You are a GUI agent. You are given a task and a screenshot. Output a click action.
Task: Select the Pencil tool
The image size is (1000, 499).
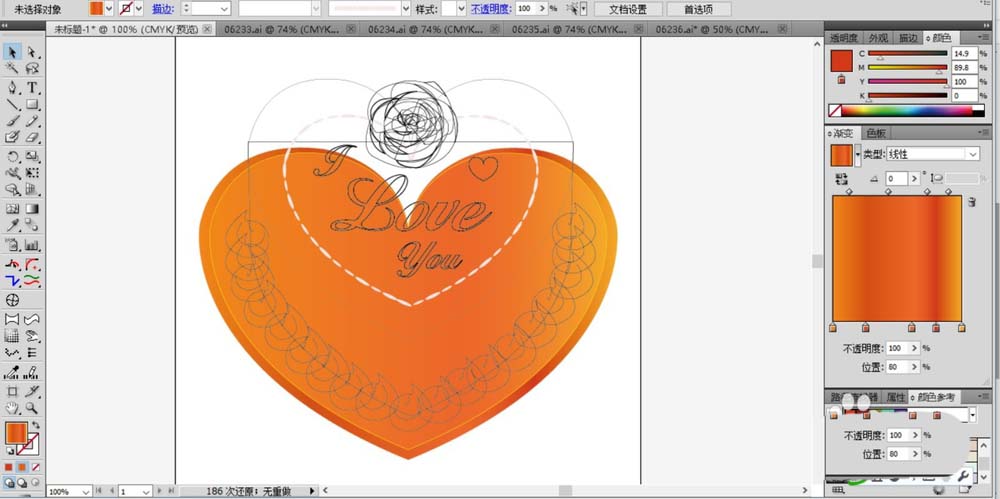click(x=32, y=121)
